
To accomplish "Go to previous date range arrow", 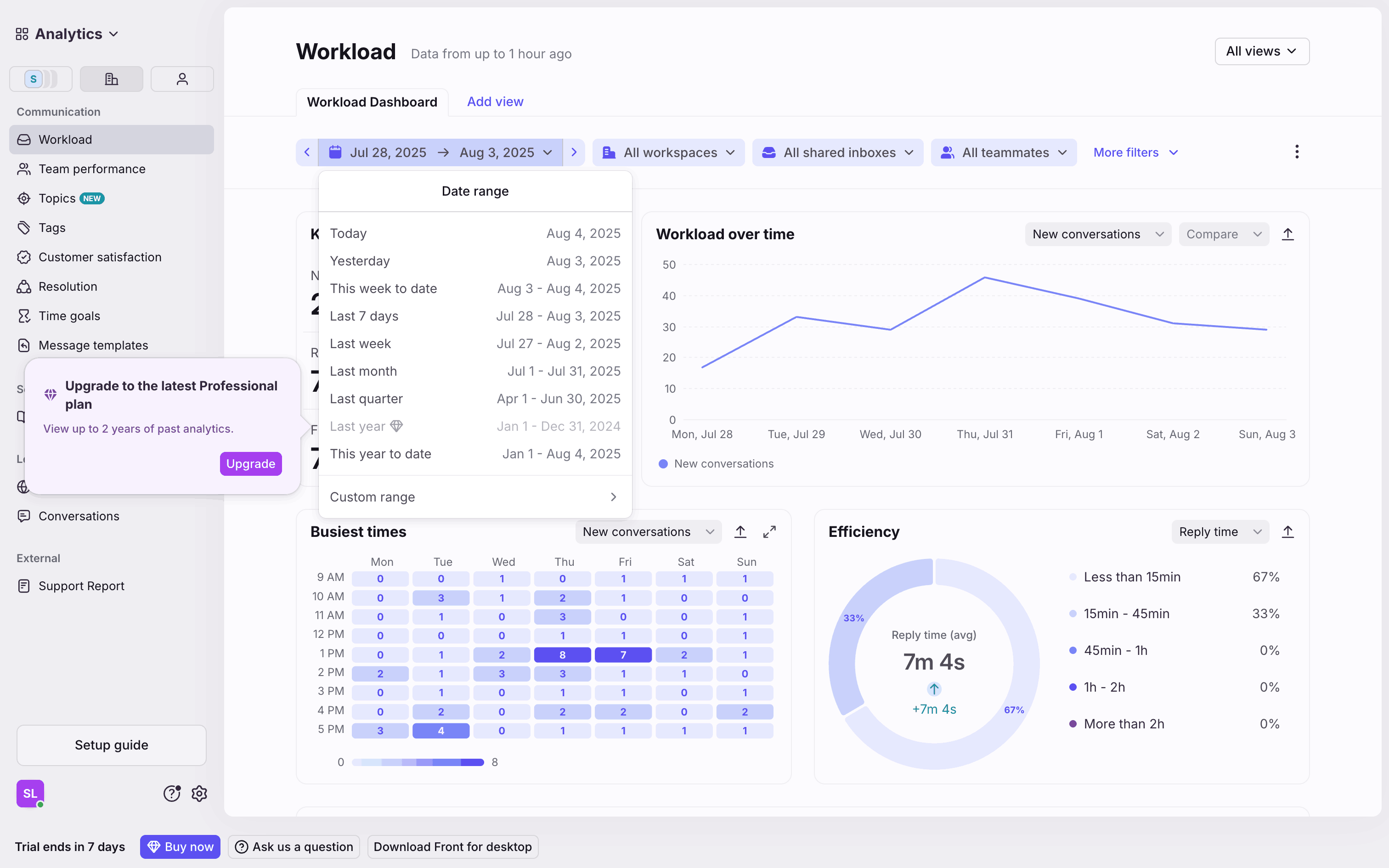I will (307, 152).
